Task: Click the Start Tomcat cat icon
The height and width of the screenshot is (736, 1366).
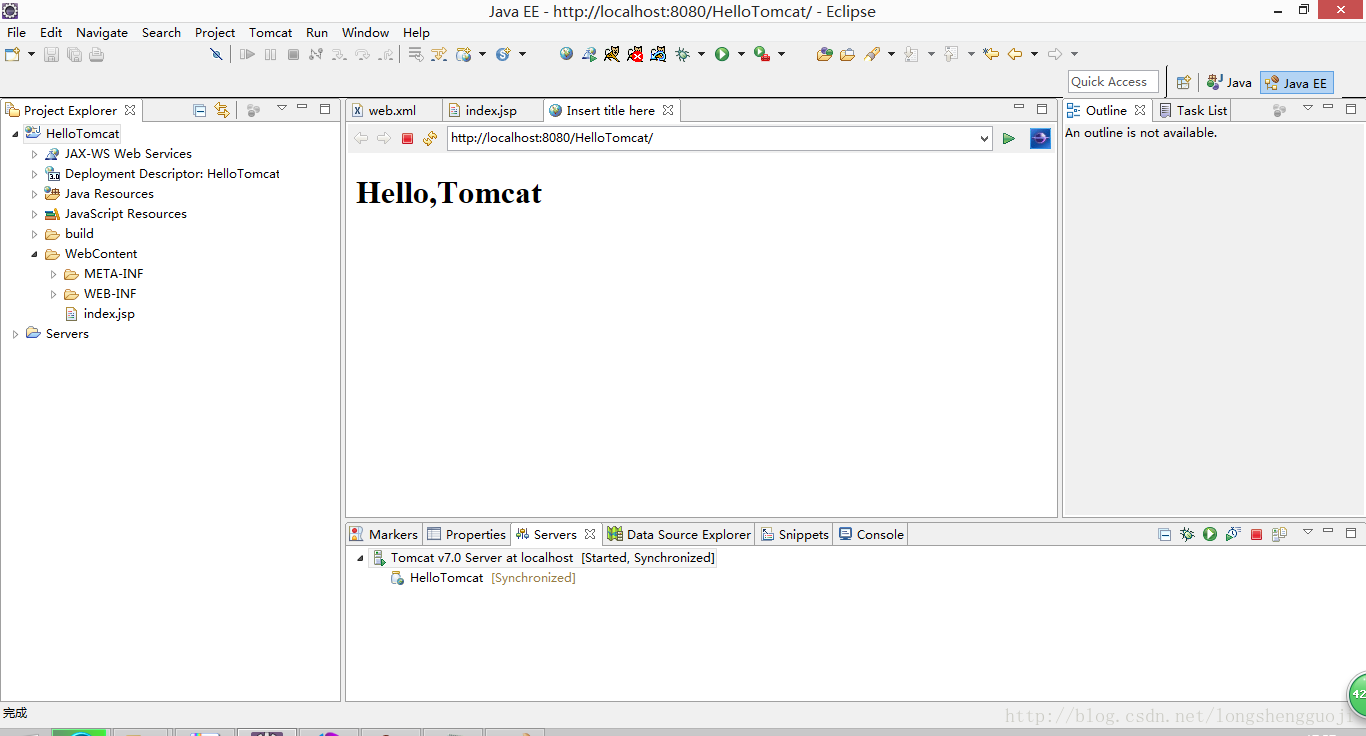Action: [612, 54]
